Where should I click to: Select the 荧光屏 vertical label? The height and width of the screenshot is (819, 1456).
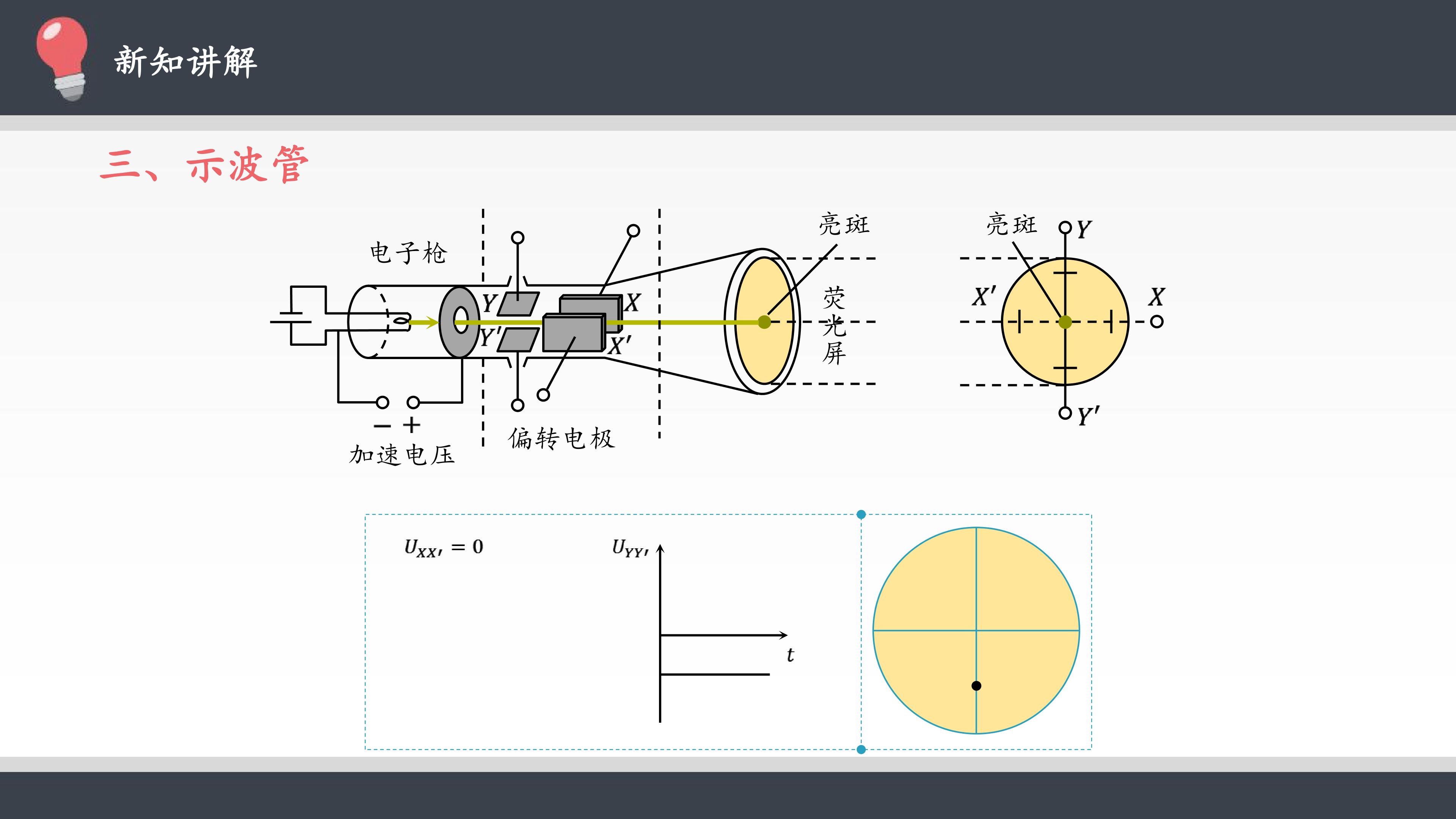834,326
